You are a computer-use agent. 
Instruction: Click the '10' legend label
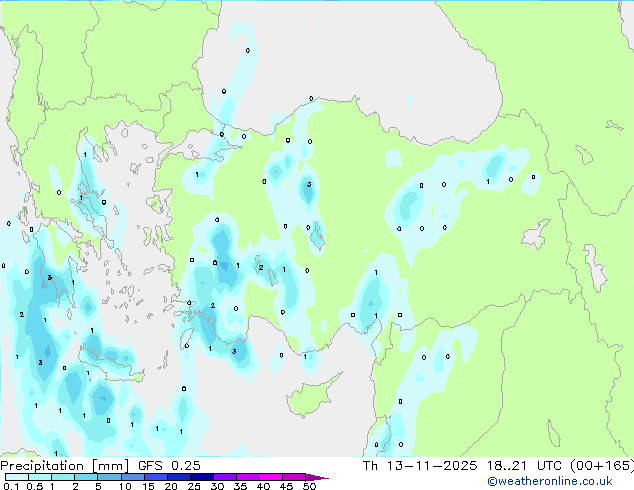tap(125, 486)
